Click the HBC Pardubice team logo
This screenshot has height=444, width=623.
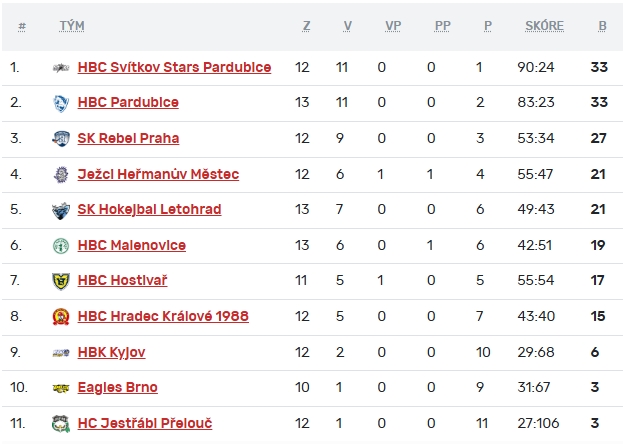click(x=60, y=103)
